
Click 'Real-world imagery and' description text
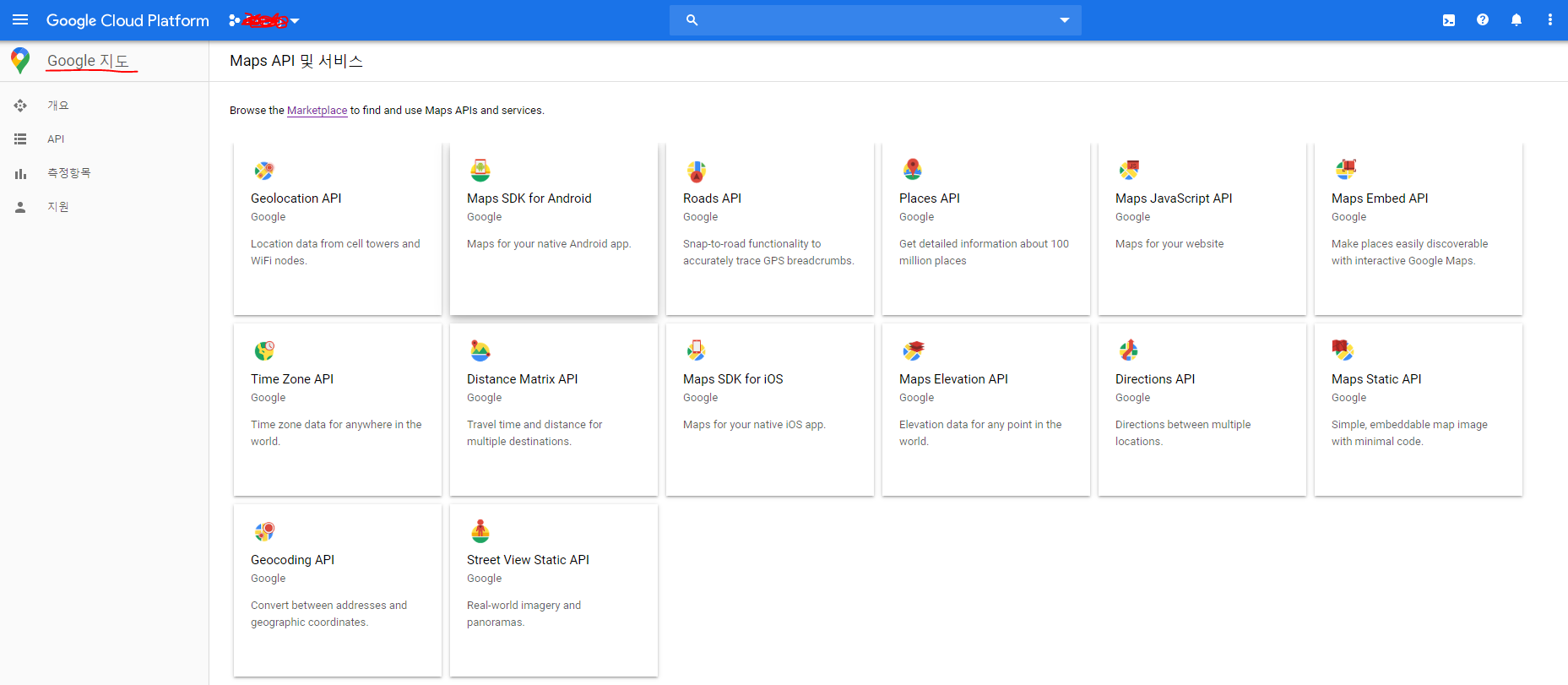pyautogui.click(x=524, y=606)
